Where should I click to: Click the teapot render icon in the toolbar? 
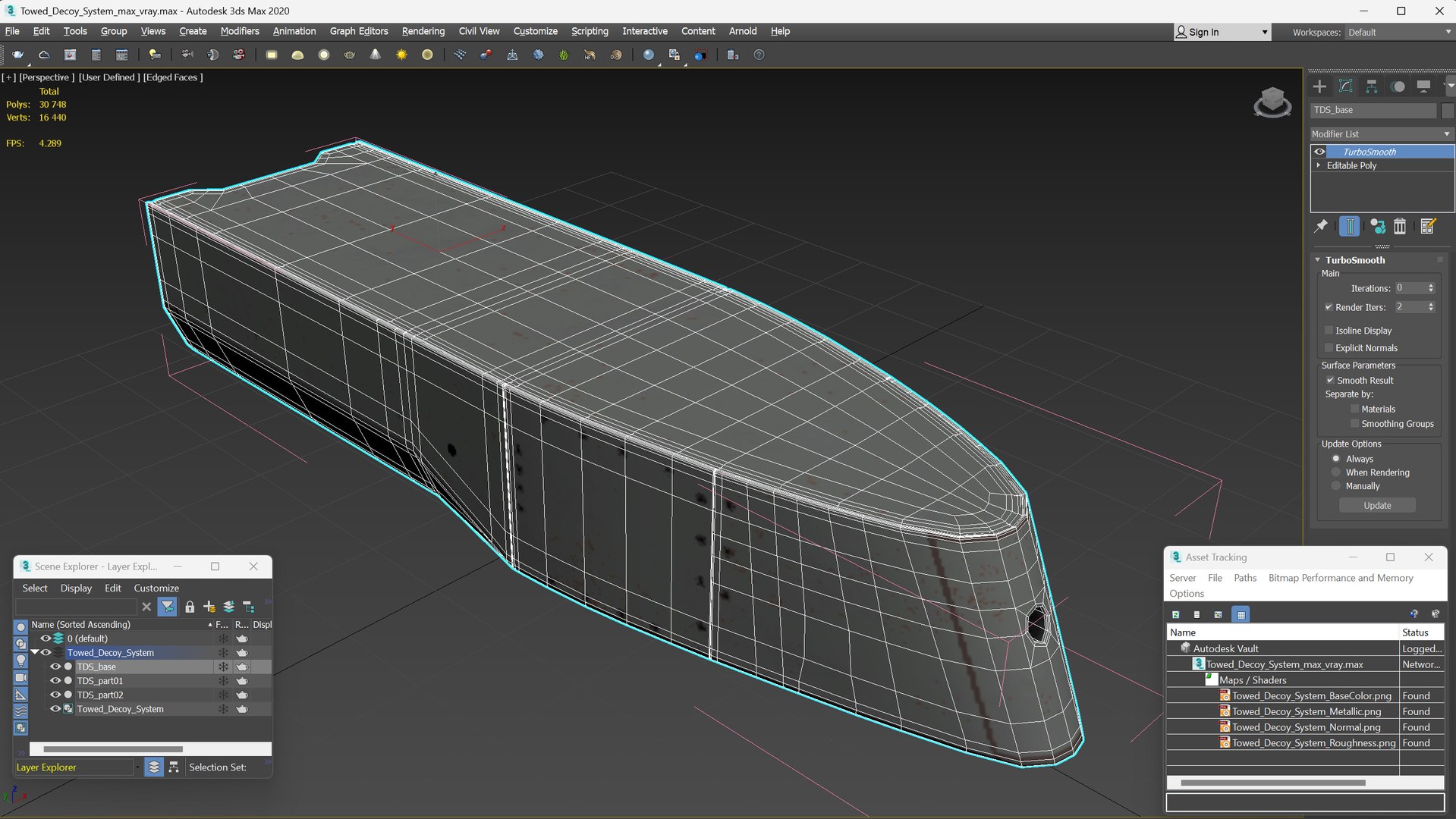tap(18, 55)
